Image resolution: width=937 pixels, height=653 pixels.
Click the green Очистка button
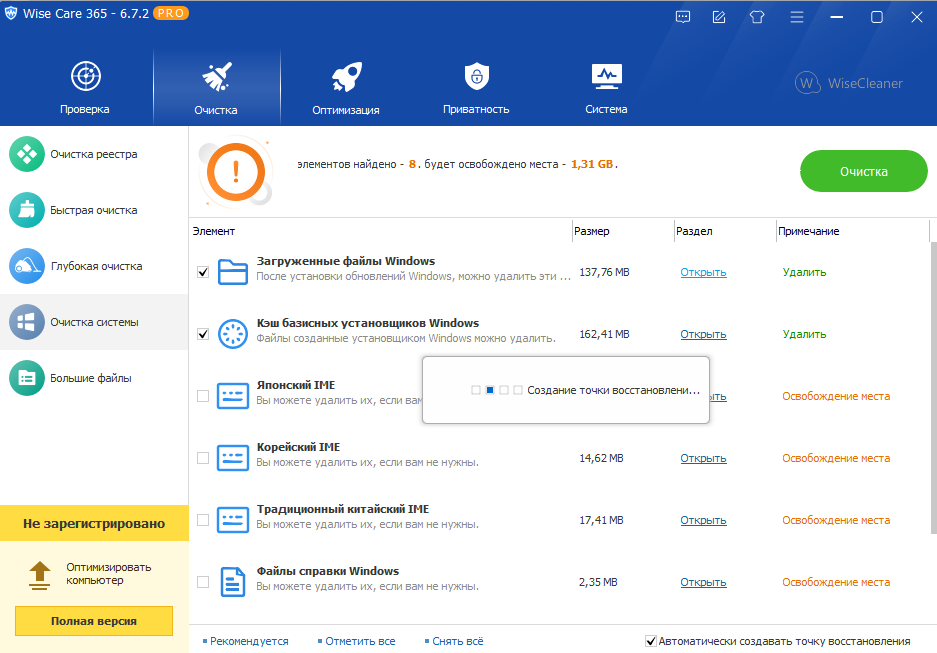click(x=863, y=171)
